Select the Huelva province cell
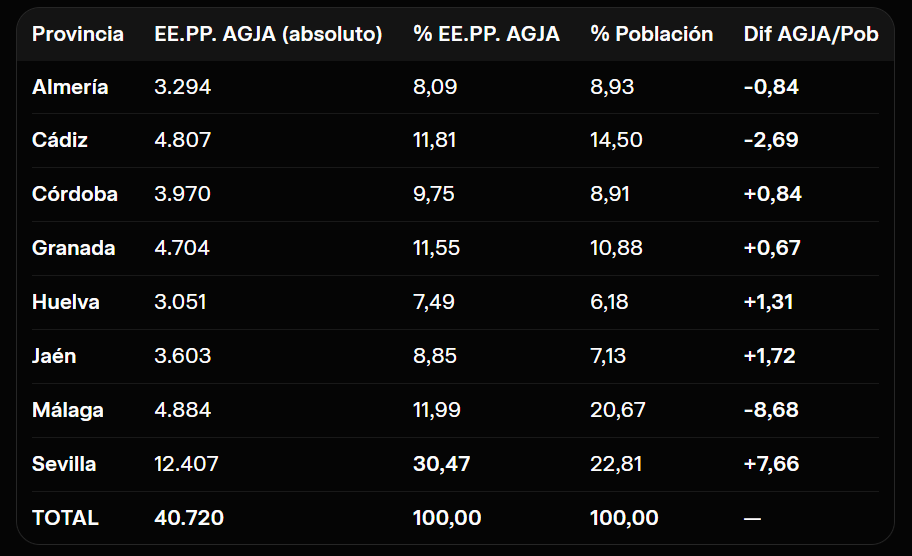 tap(66, 302)
